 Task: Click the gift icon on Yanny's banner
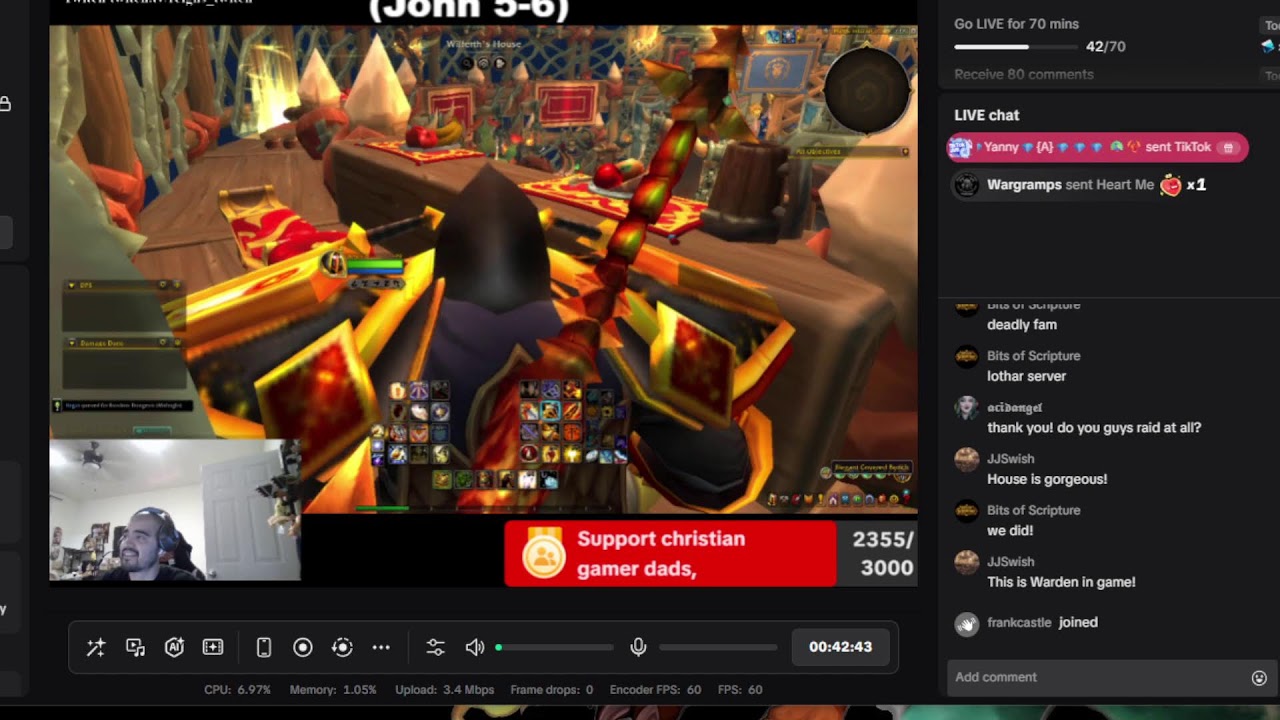tap(1228, 147)
